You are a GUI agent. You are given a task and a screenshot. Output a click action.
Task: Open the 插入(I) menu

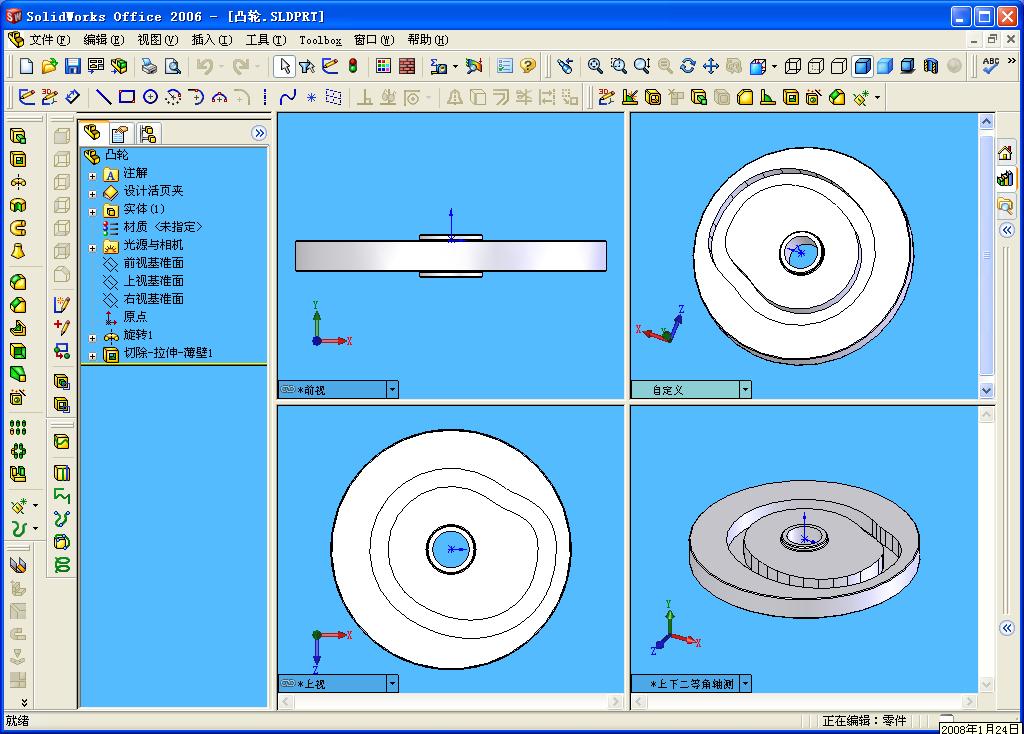point(212,40)
